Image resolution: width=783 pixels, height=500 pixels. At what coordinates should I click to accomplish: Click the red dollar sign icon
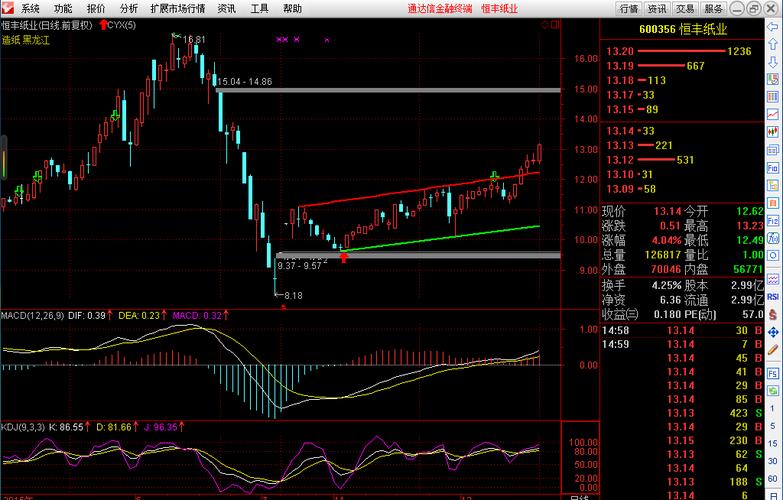pyautogui.click(x=773, y=314)
